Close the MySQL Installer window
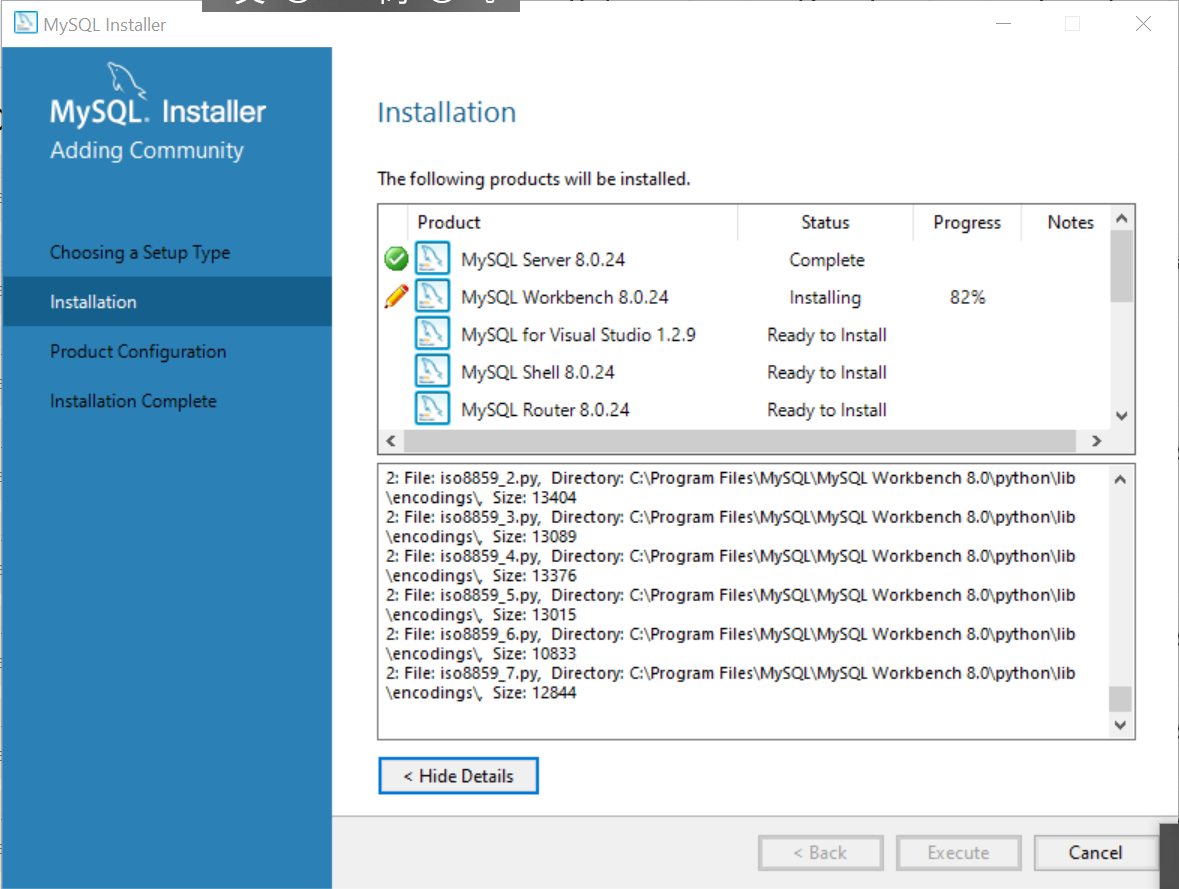The width and height of the screenshot is (1179, 889). [1143, 24]
